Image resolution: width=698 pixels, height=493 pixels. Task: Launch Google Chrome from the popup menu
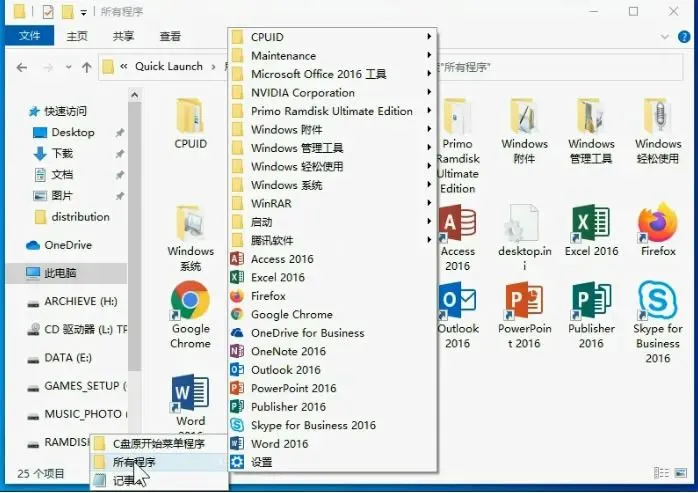(332, 314)
